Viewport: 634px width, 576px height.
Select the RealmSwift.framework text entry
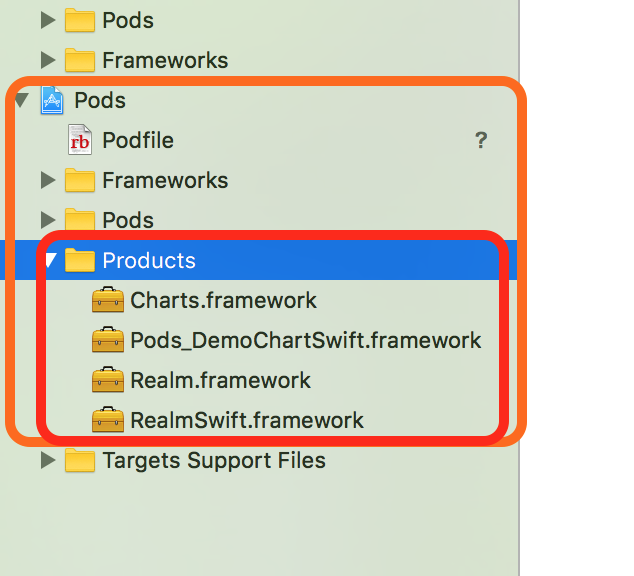[247, 420]
